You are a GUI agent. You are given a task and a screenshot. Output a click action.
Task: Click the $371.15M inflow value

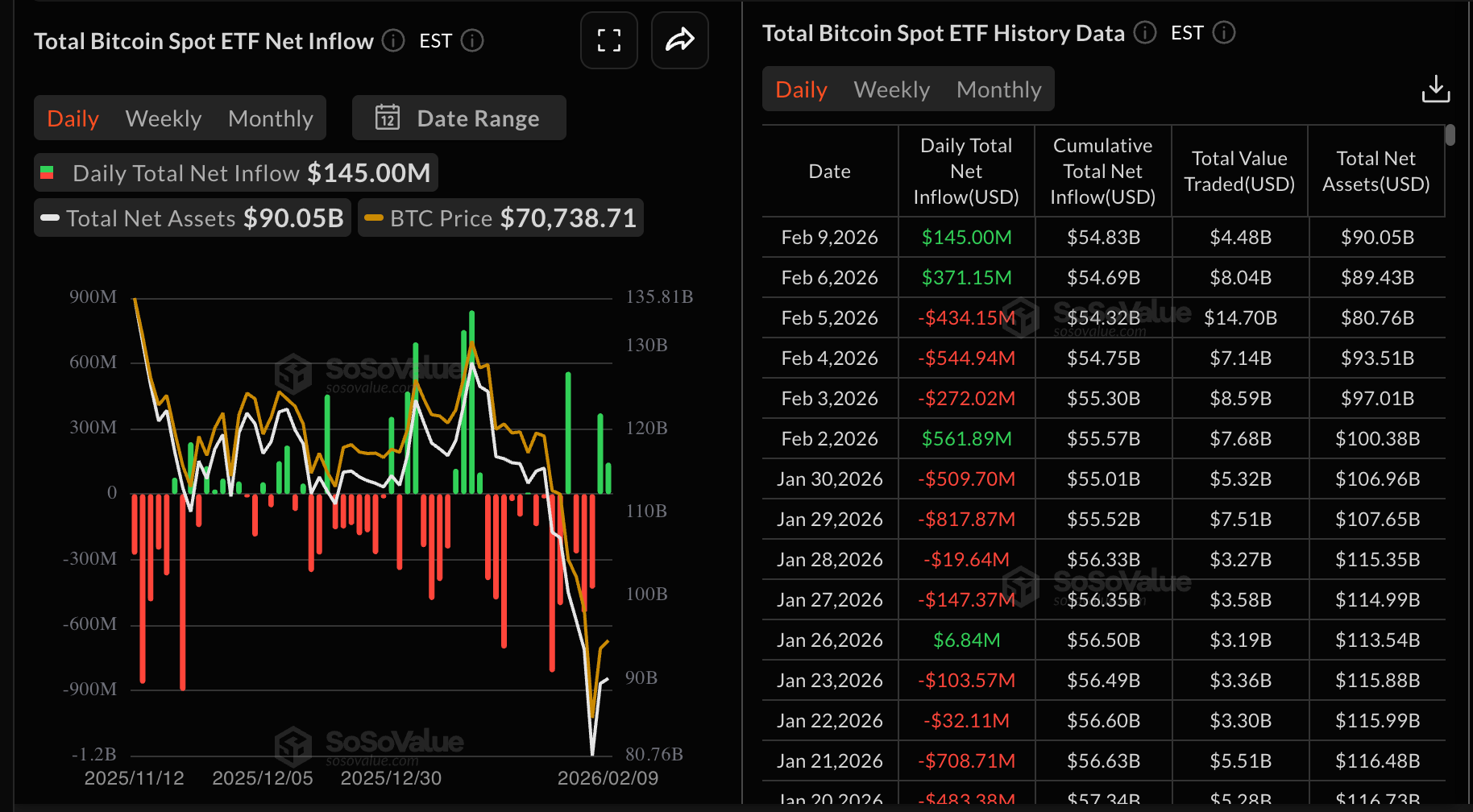pyautogui.click(x=967, y=277)
